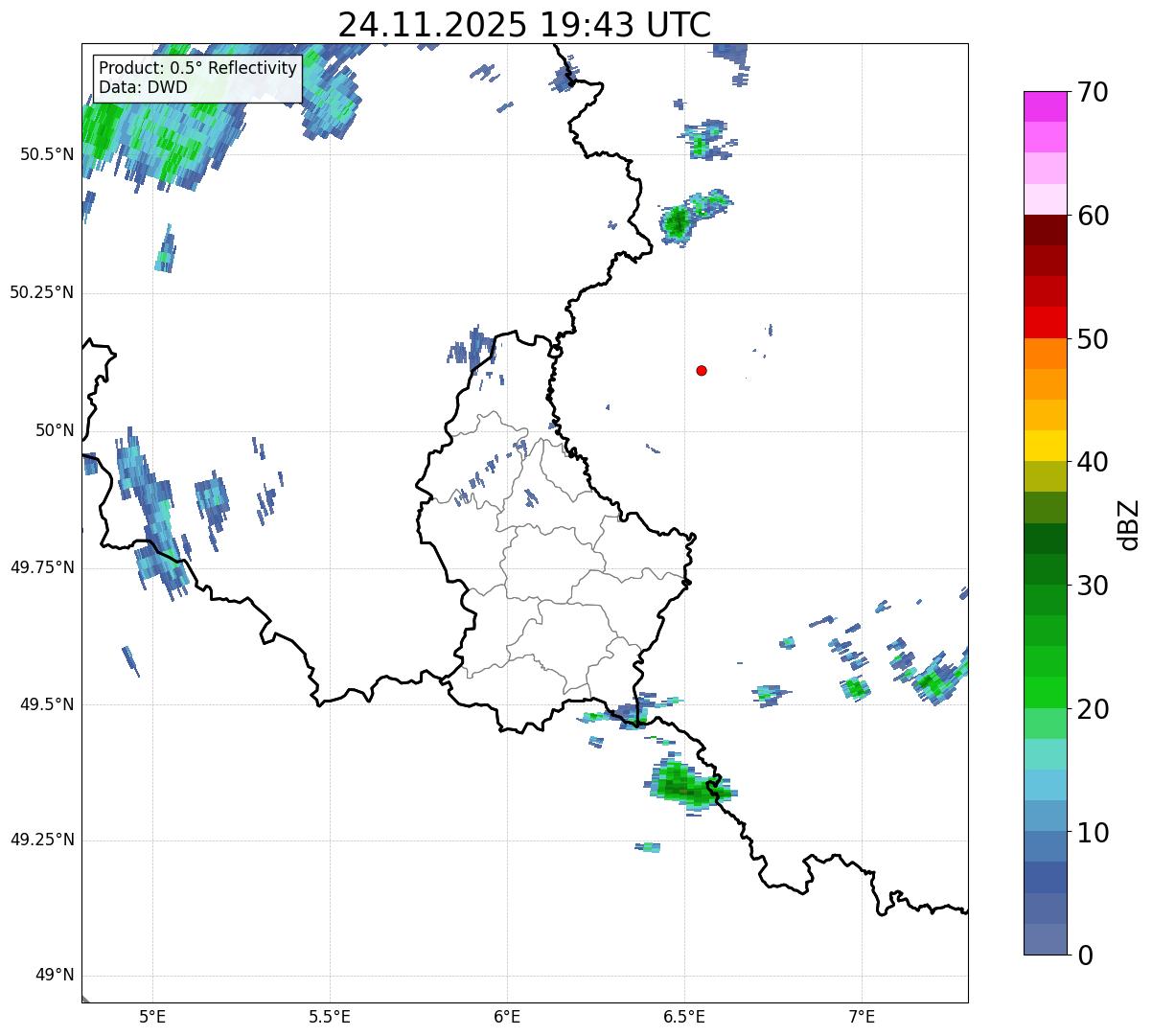This screenshot has height=1036, width=1152.
Task: Pick the olive colorbar segment below 40
Action: coord(1045,476)
